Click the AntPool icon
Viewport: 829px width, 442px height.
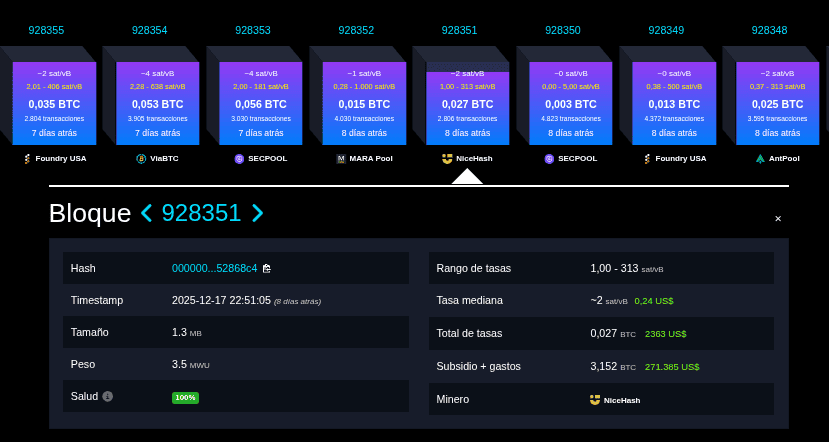[760, 159]
